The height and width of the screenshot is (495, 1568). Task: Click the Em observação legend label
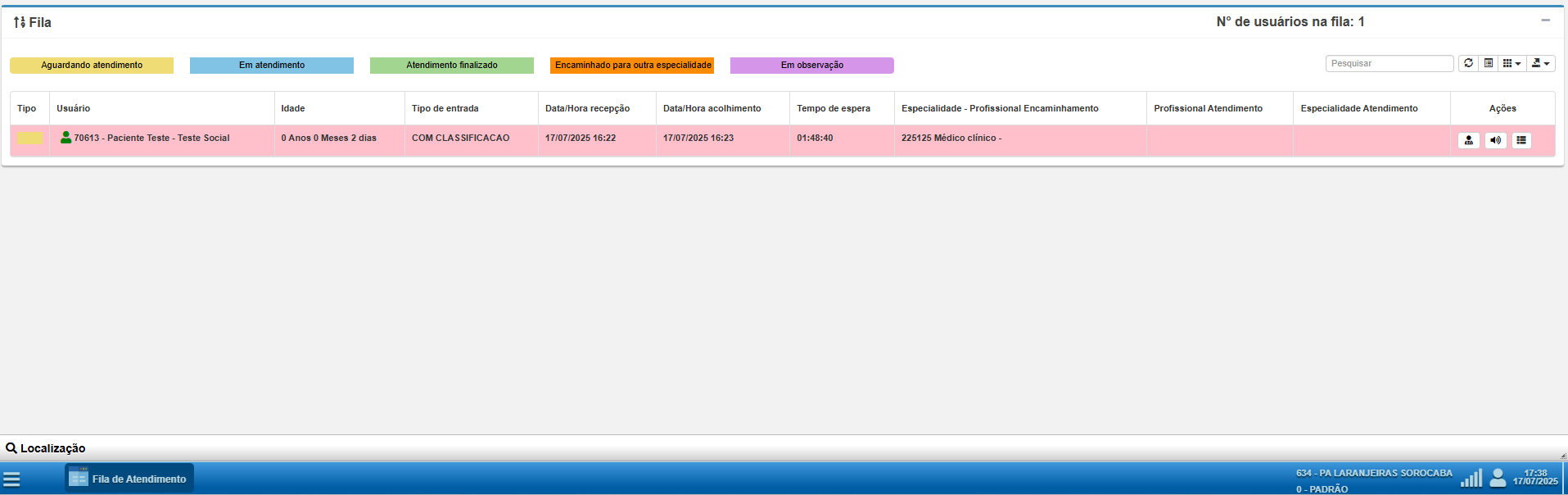click(811, 66)
